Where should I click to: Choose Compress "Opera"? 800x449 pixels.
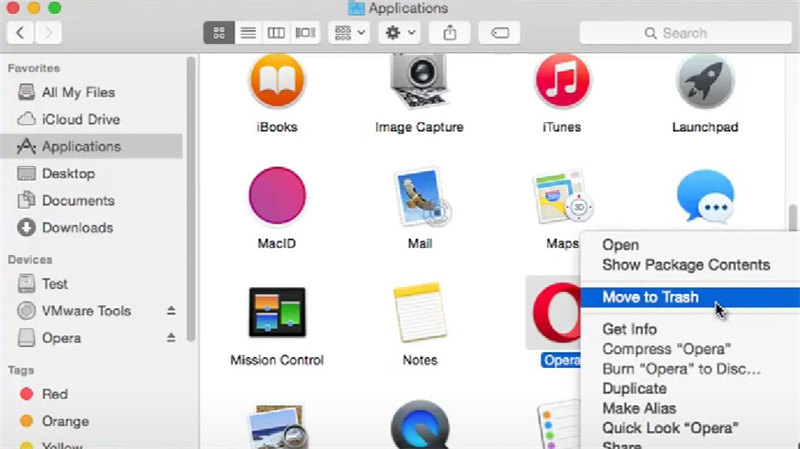[x=690, y=349]
